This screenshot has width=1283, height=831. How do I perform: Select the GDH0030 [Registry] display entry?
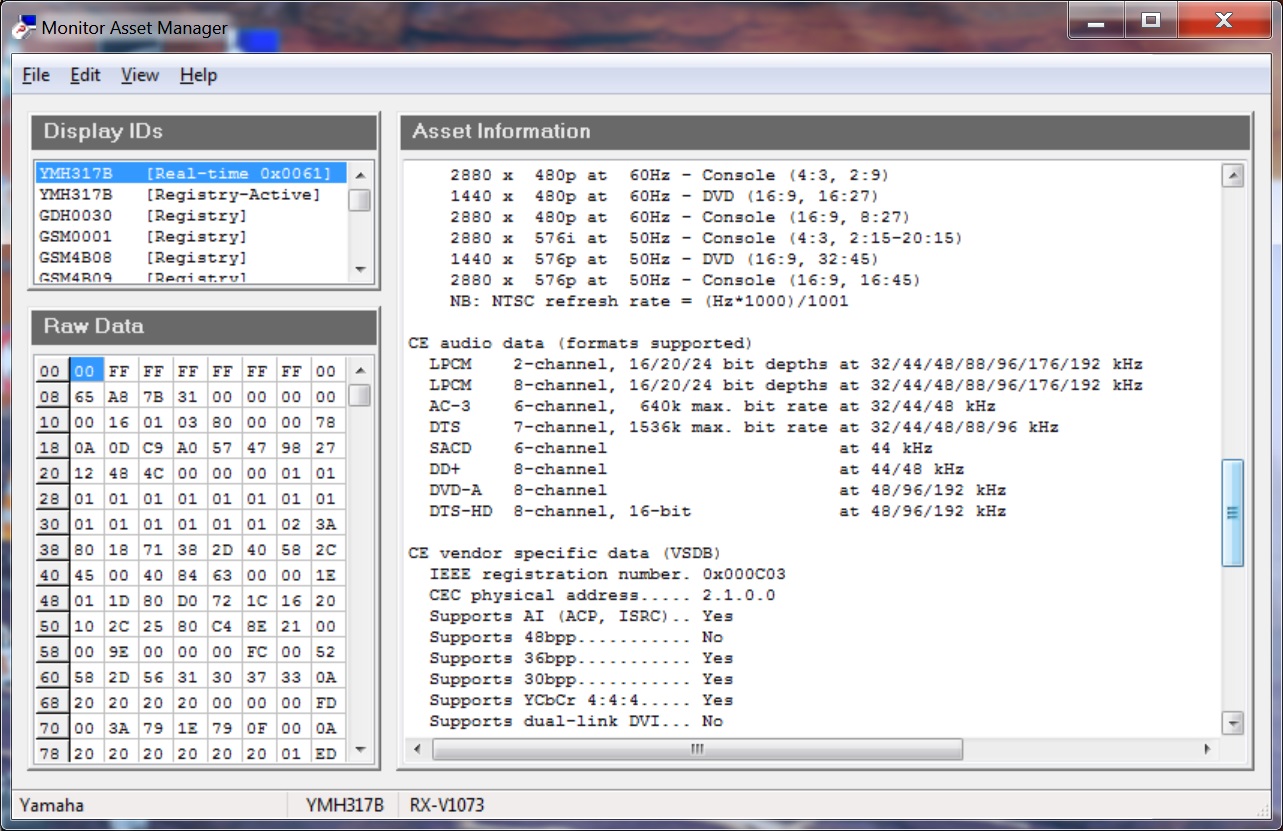click(x=143, y=216)
